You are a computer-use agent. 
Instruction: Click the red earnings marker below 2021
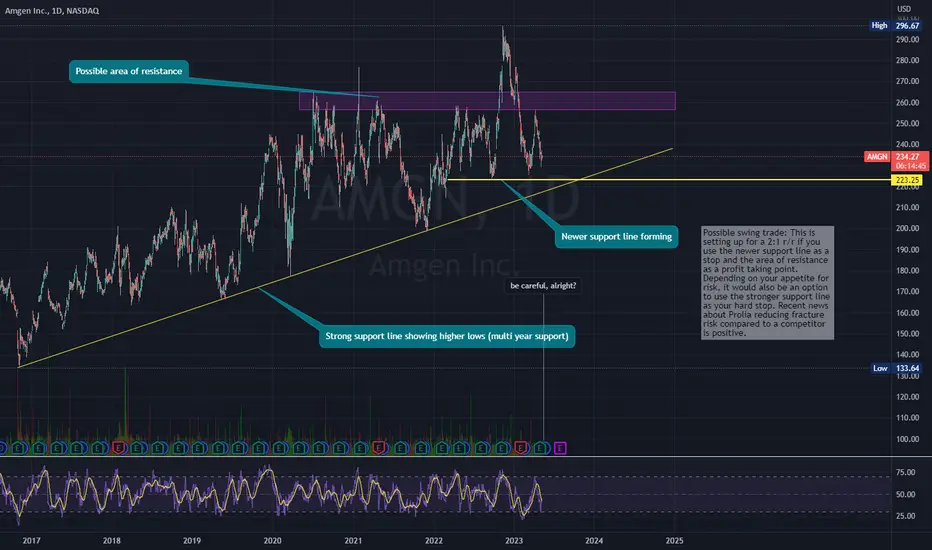coord(379,448)
